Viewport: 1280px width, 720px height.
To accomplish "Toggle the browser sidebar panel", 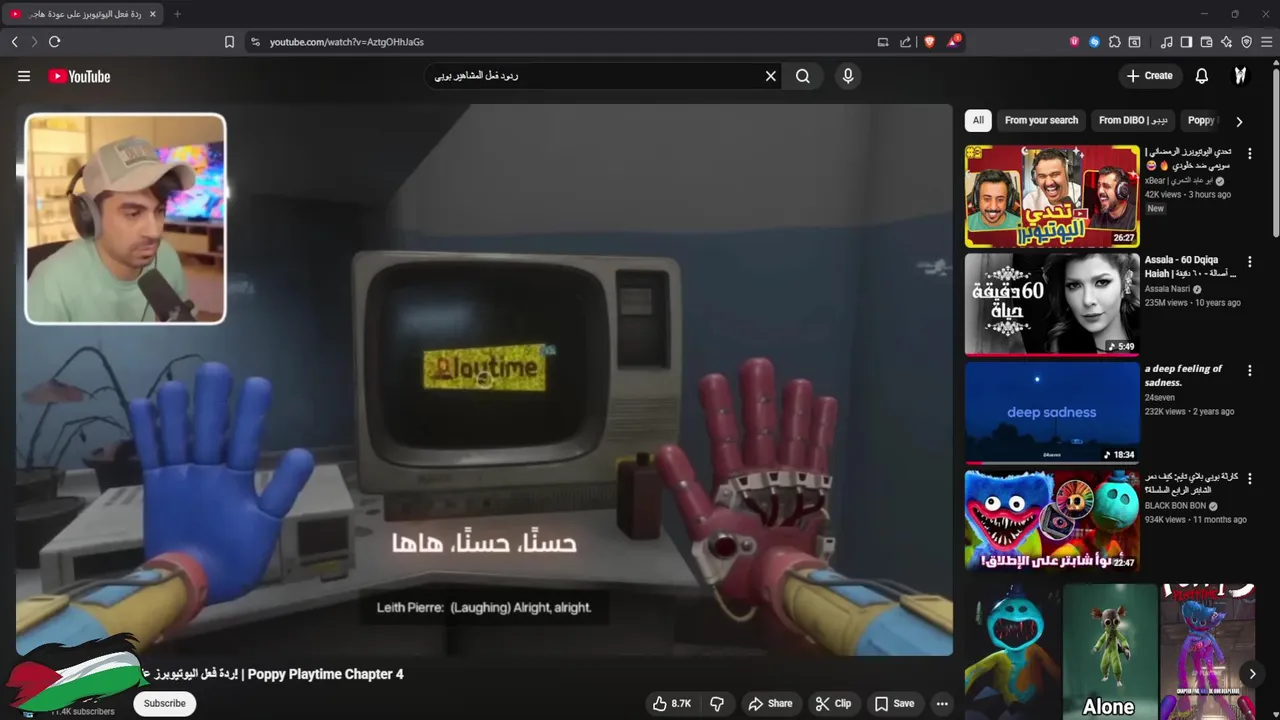I will [1186, 42].
